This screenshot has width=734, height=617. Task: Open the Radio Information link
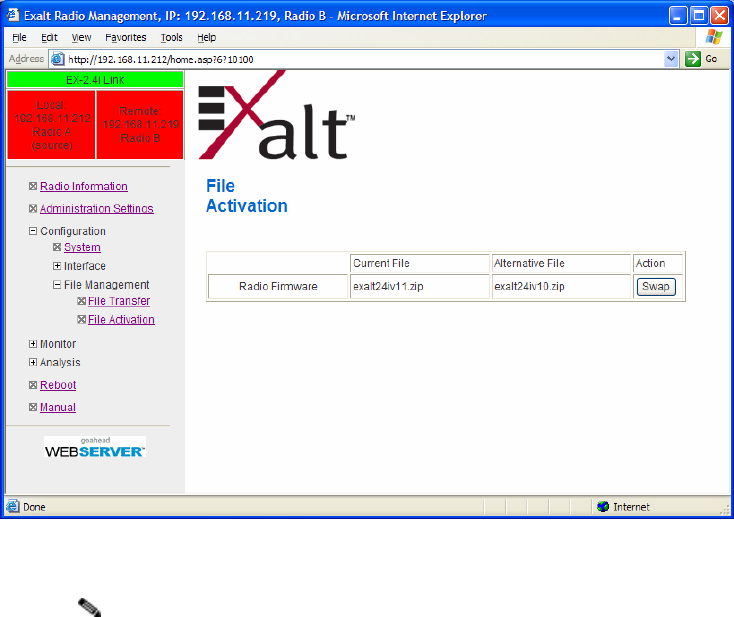tap(84, 186)
